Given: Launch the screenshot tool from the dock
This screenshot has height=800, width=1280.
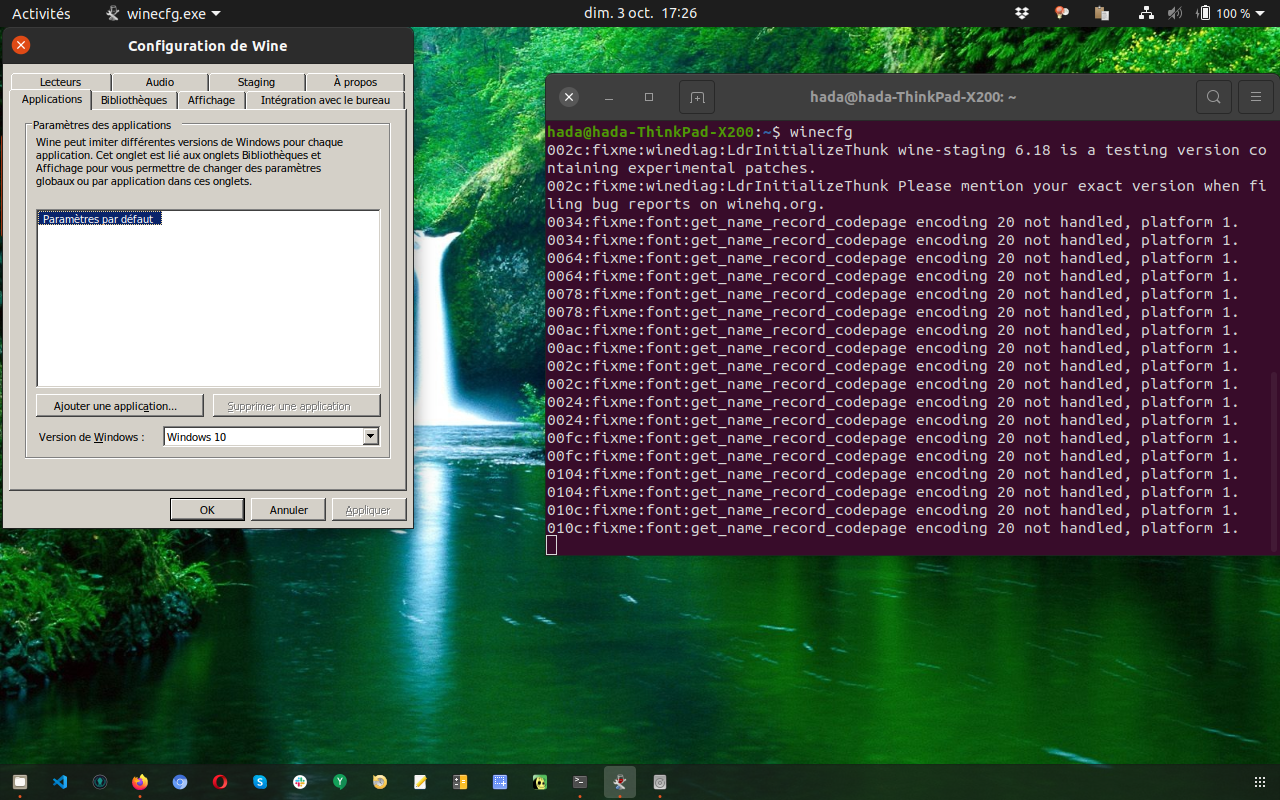Looking at the screenshot, I should [x=500, y=782].
